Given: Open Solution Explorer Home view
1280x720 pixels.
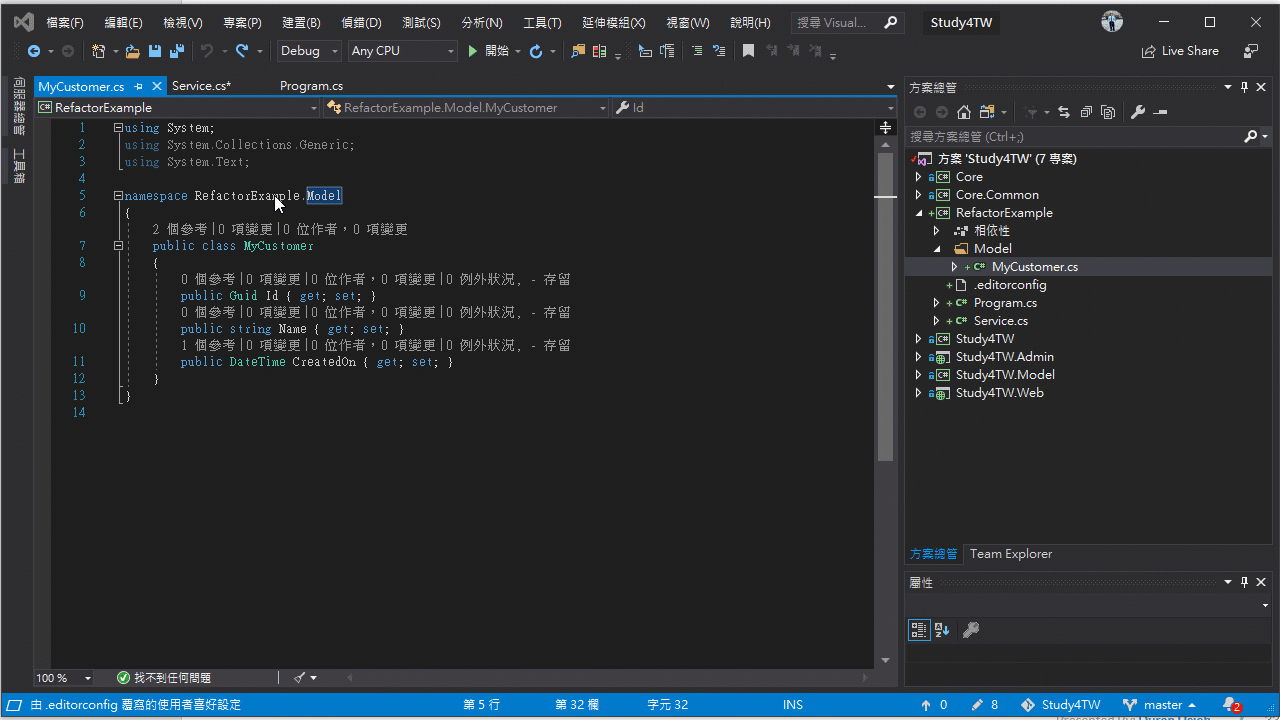Looking at the screenshot, I should [x=964, y=112].
